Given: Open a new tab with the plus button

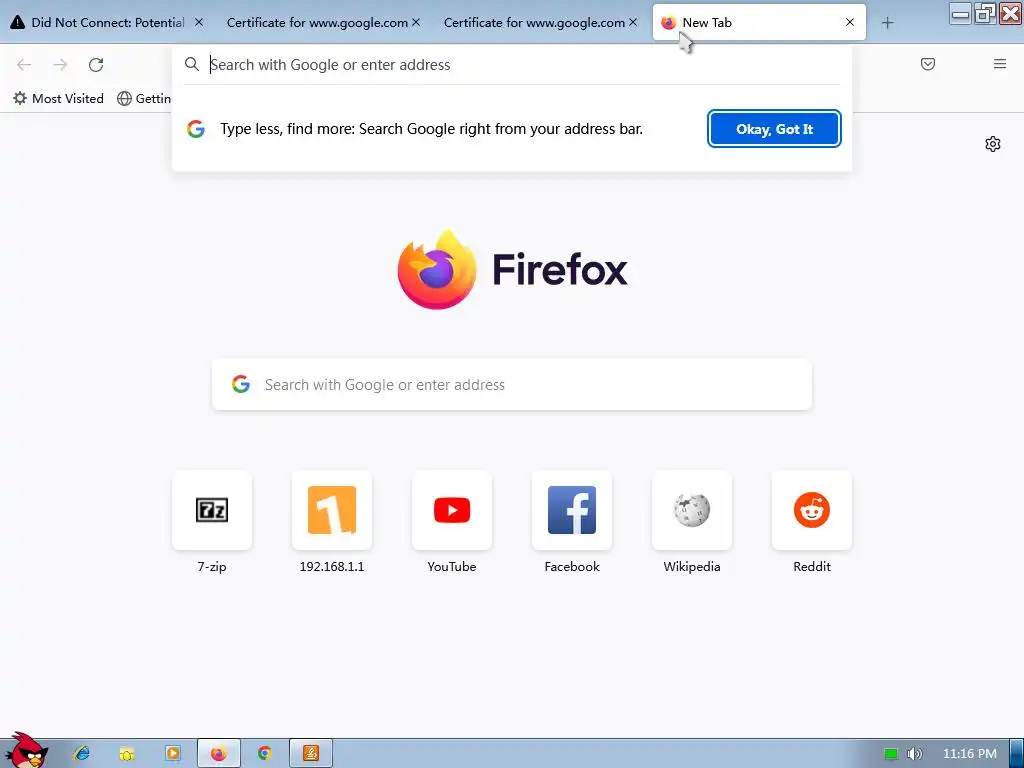Looking at the screenshot, I should click(x=887, y=23).
